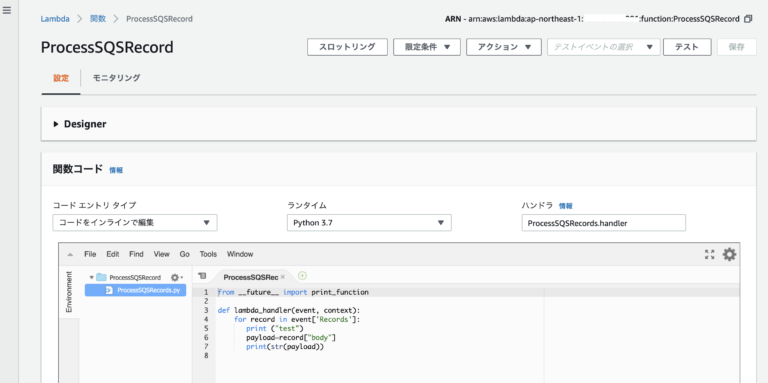Open the アクション dropdown
768x383 pixels.
pyautogui.click(x=504, y=47)
